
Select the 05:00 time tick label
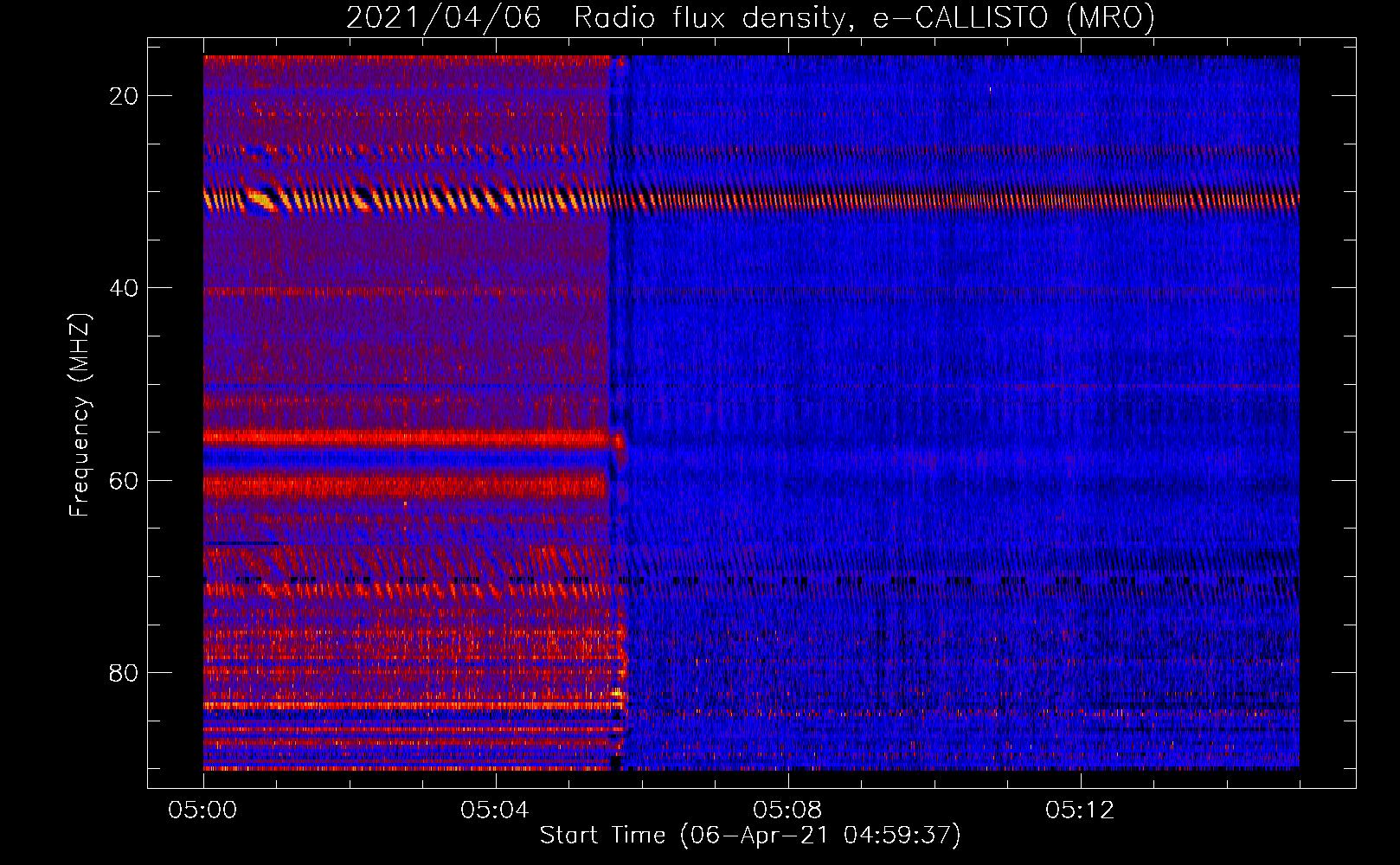pos(203,811)
